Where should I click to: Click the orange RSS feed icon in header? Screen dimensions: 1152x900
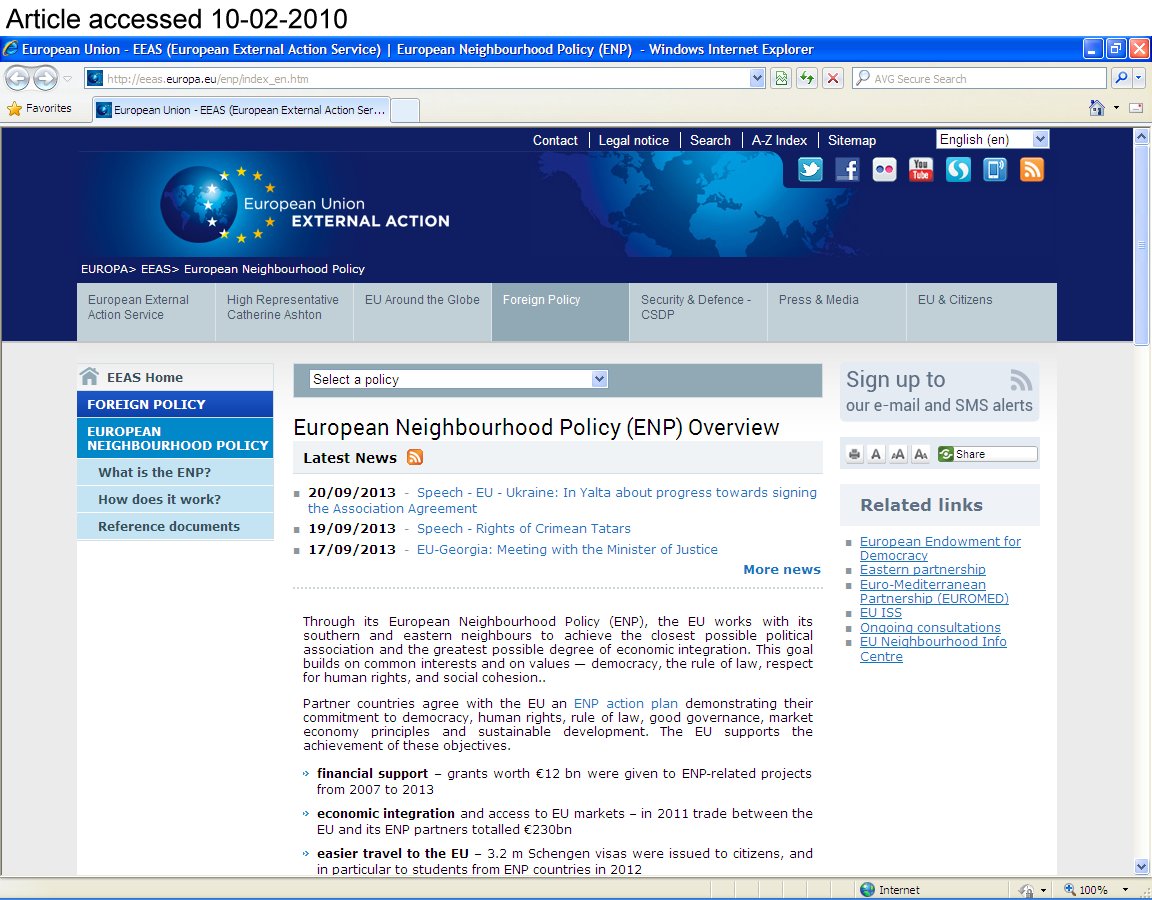pos(1031,170)
